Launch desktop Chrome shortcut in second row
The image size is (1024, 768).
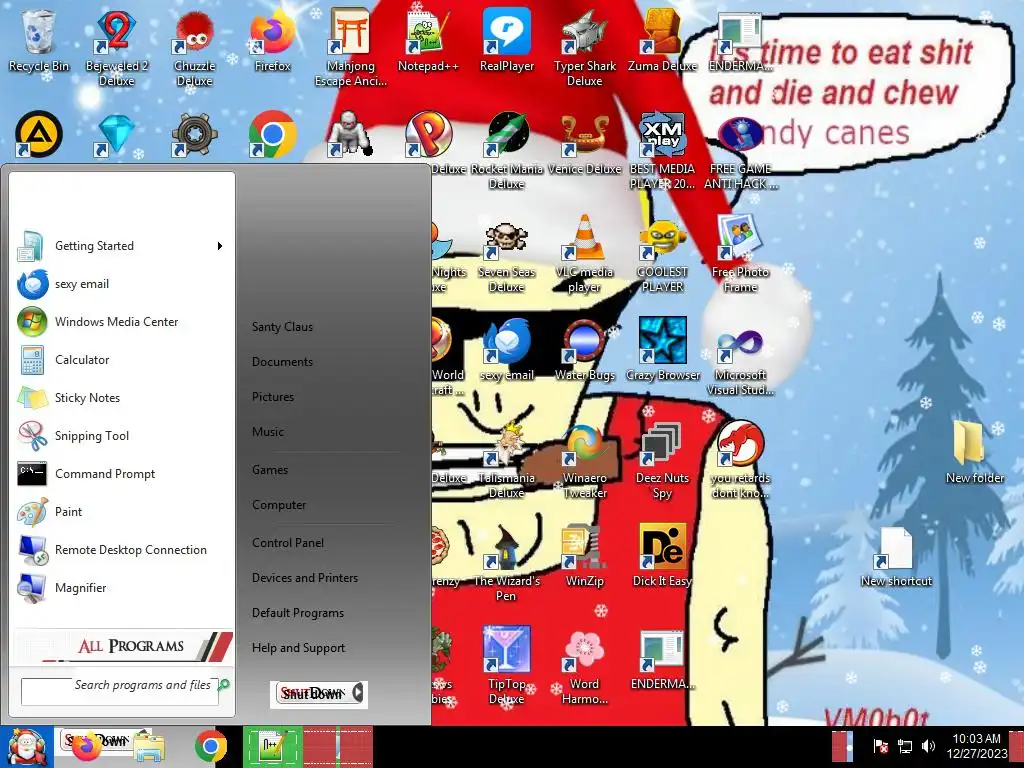click(272, 135)
